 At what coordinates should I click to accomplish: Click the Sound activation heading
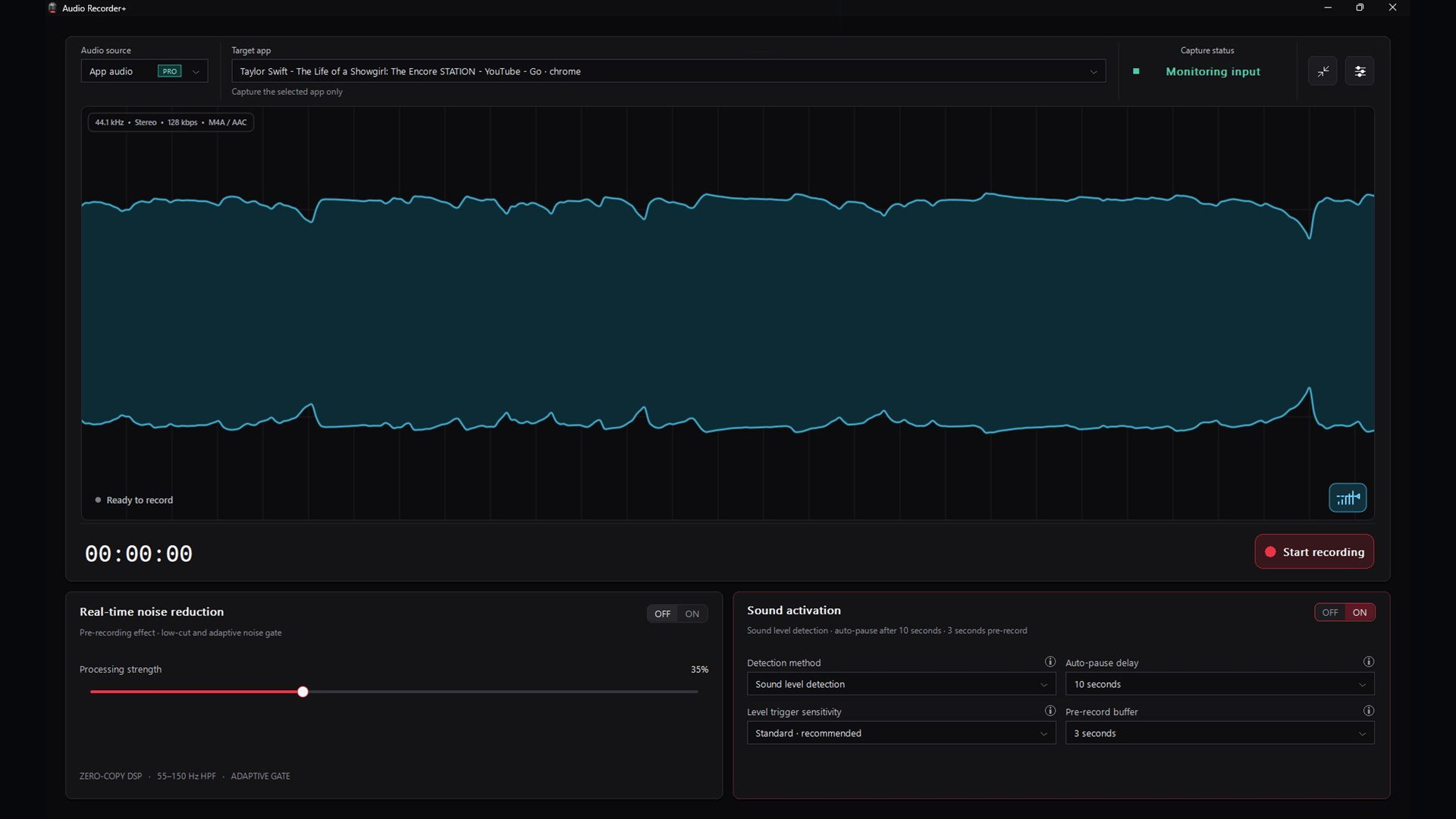(x=794, y=610)
